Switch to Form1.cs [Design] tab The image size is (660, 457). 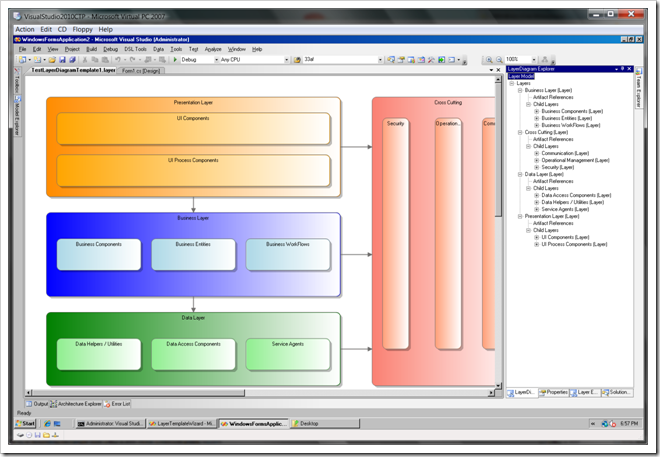click(x=141, y=71)
